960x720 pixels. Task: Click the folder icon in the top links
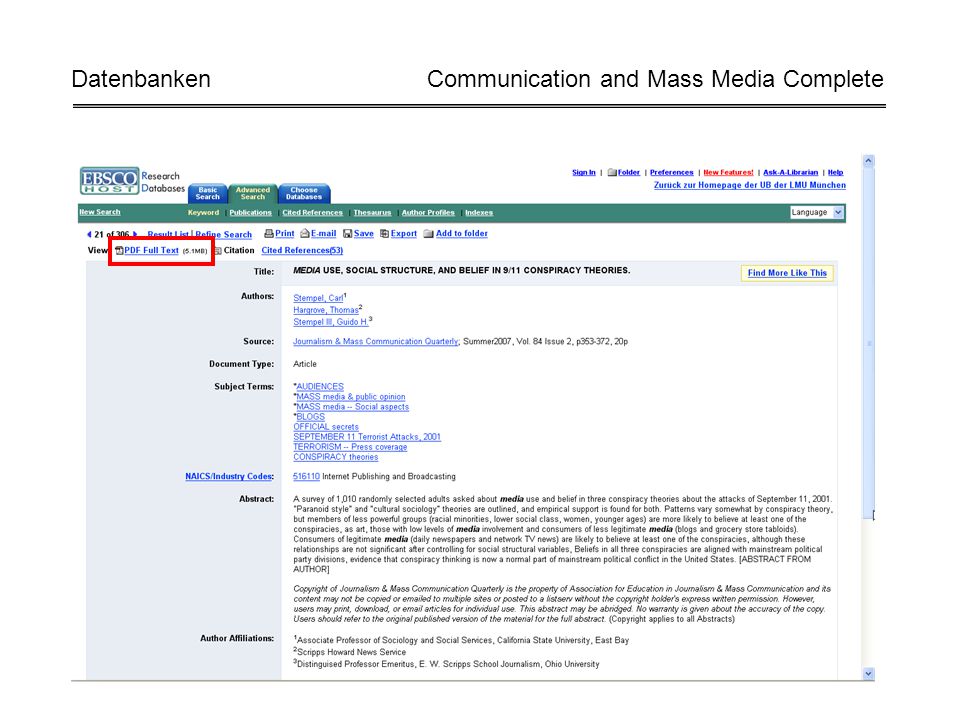pyautogui.click(x=612, y=173)
